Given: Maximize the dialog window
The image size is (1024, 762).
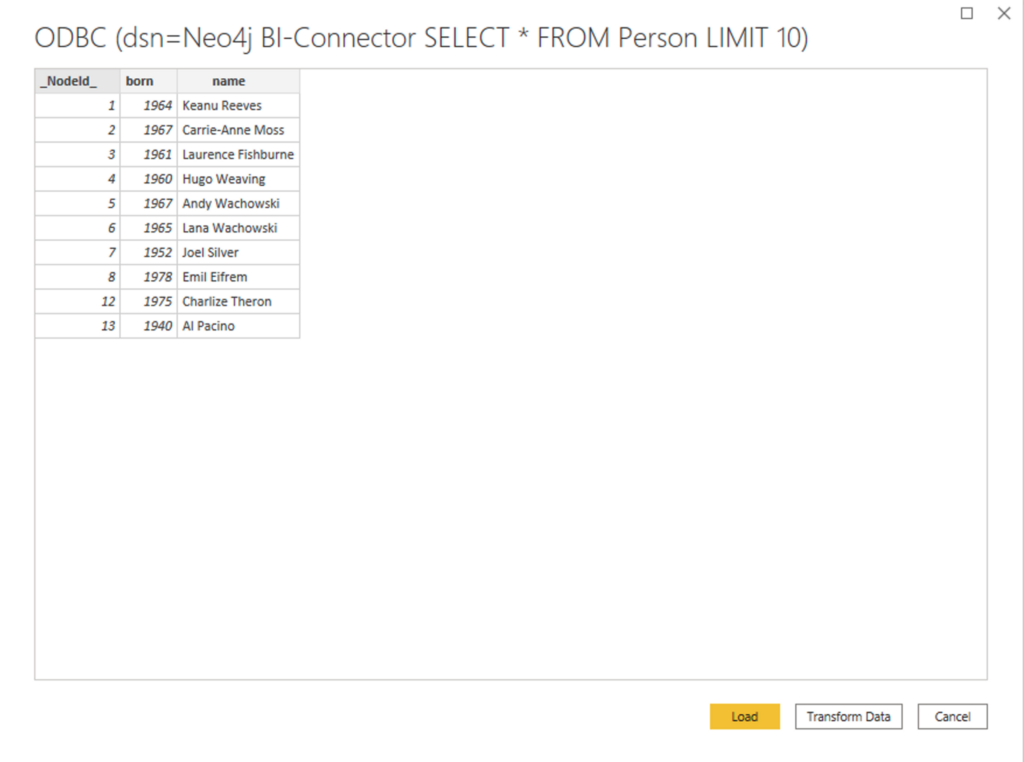Looking at the screenshot, I should pos(967,13).
